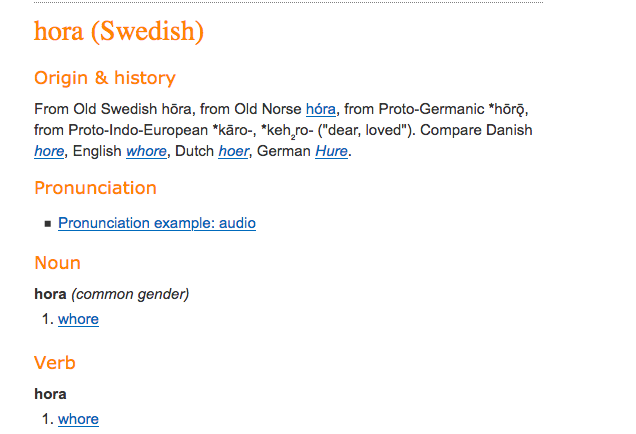Screen dimensions: 636x434
Task: Follow the Danish hore link
Action: coord(49,152)
